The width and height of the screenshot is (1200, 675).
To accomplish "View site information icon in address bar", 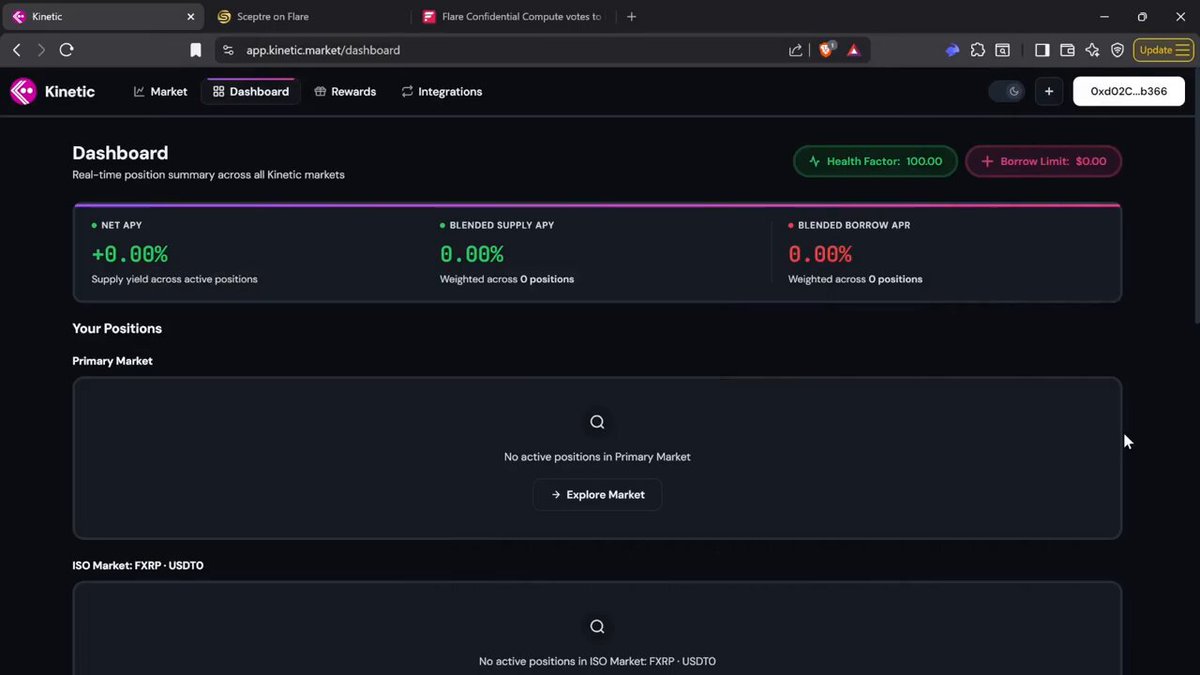I will [228, 50].
